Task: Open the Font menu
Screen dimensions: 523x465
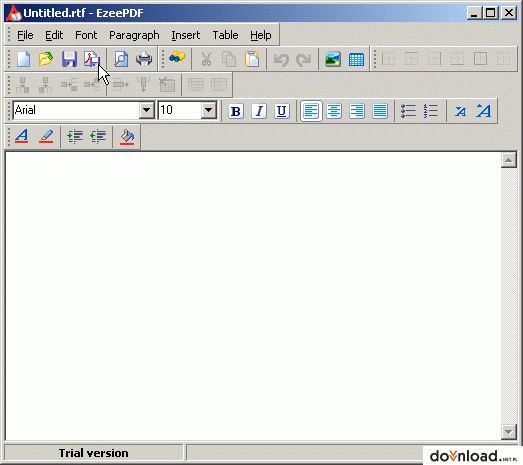Action: [86, 35]
